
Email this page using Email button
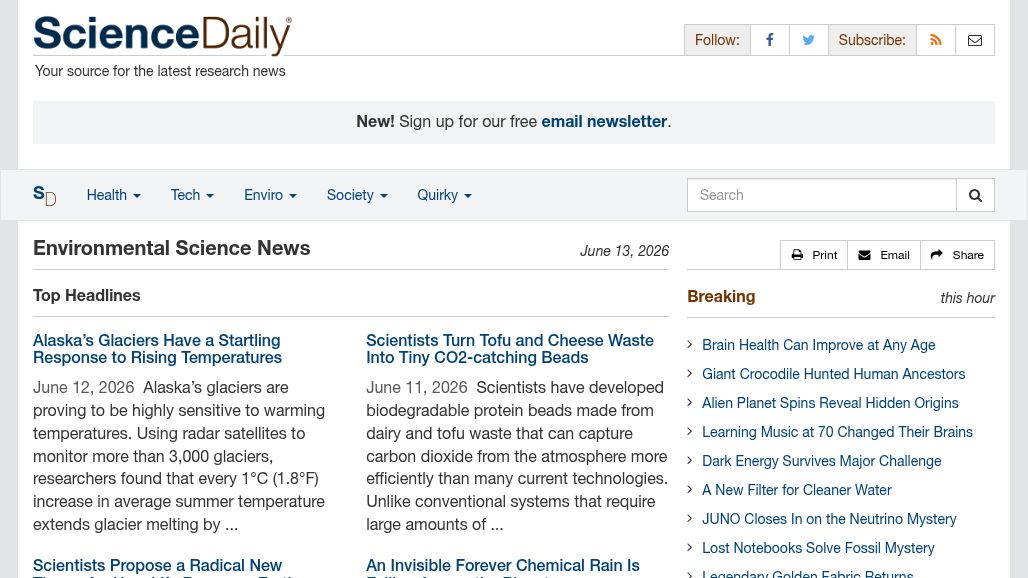[884, 255]
